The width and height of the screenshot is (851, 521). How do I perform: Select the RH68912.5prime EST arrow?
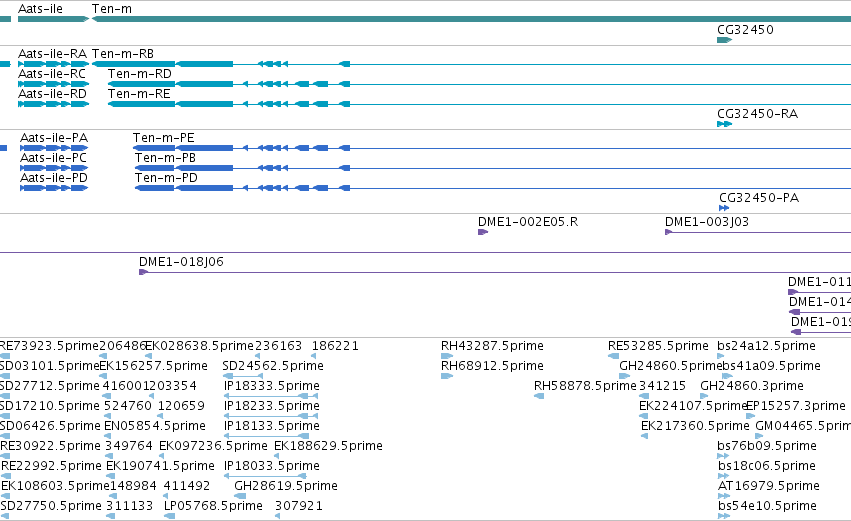(447, 376)
